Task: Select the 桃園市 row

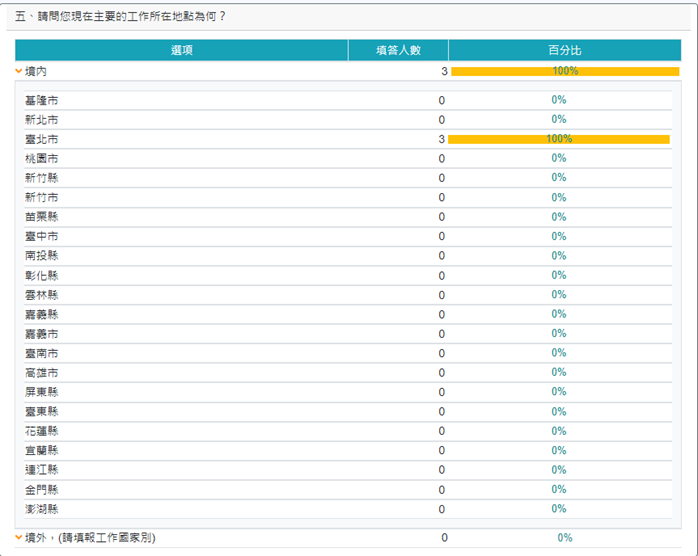Action: [x=42, y=158]
